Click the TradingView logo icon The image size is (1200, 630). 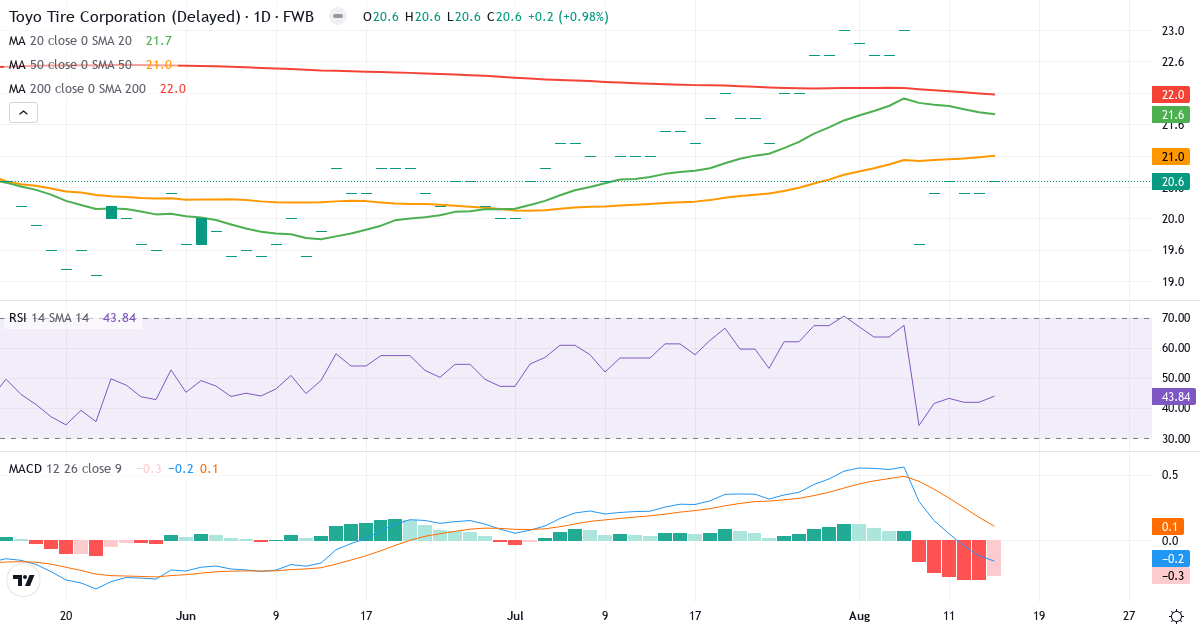click(24, 580)
